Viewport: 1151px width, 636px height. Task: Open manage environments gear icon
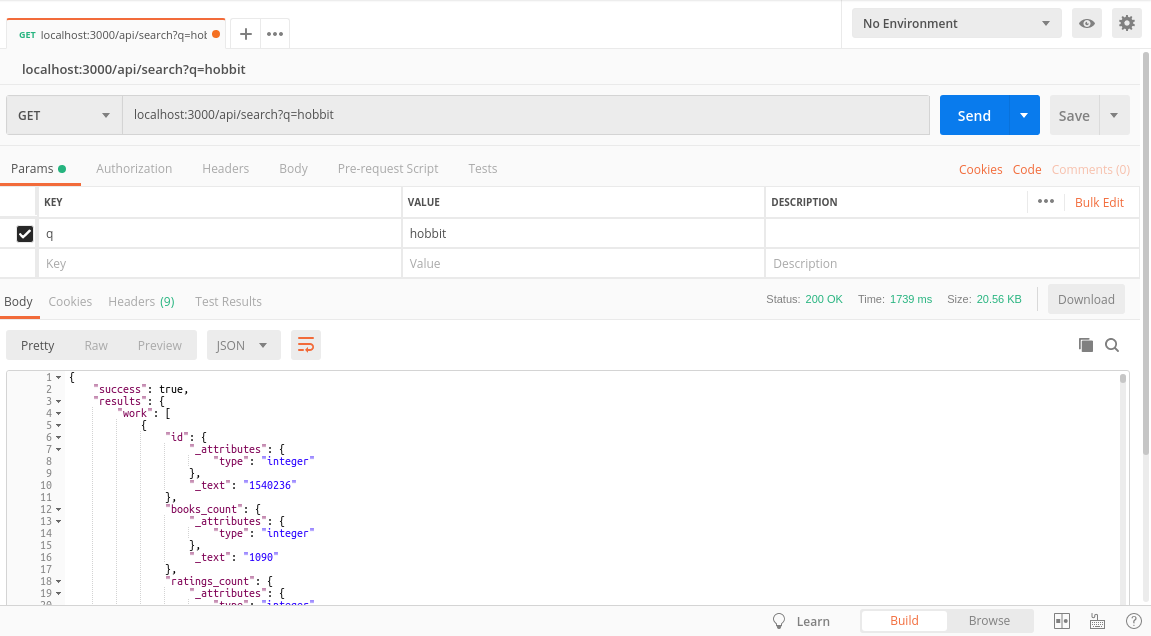(1127, 24)
